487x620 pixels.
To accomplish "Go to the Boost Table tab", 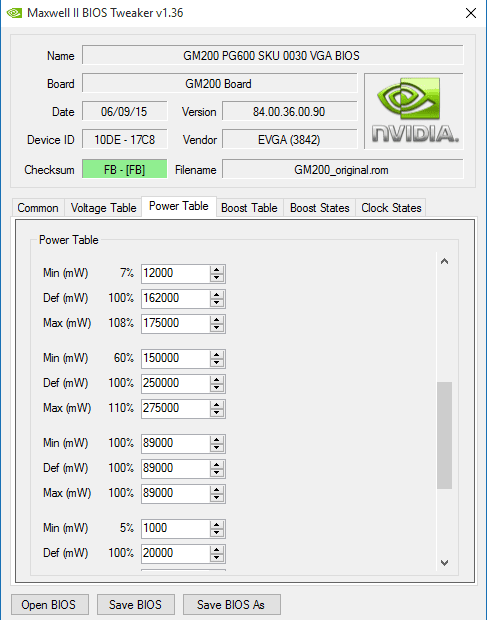I will (x=249, y=208).
